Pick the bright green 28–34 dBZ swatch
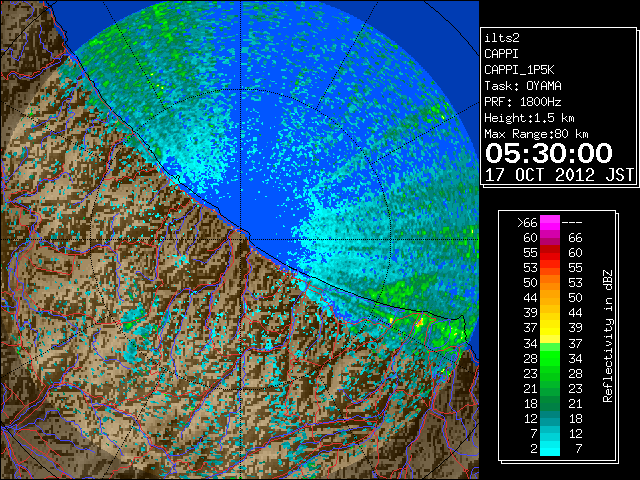The height and width of the screenshot is (480, 640). coord(550,358)
